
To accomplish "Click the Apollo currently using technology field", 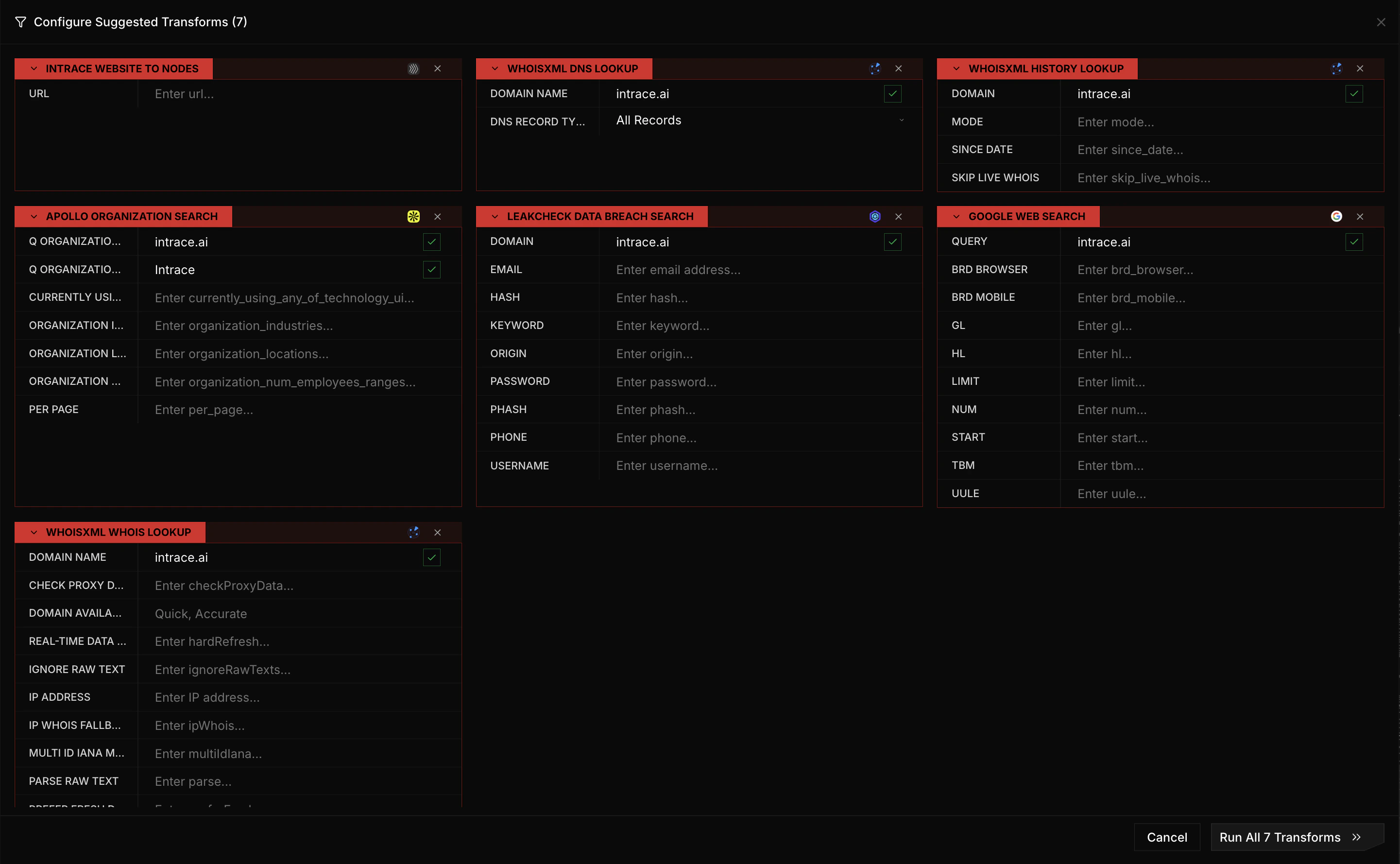I will click(x=299, y=298).
